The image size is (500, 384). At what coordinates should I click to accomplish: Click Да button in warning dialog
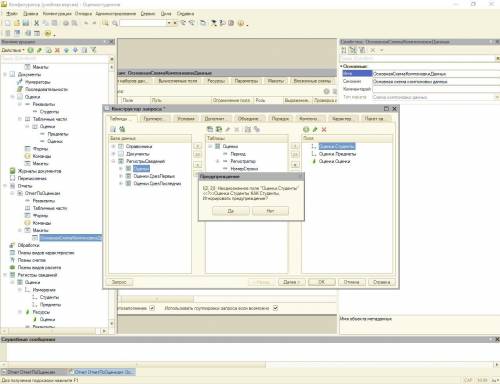(x=231, y=211)
